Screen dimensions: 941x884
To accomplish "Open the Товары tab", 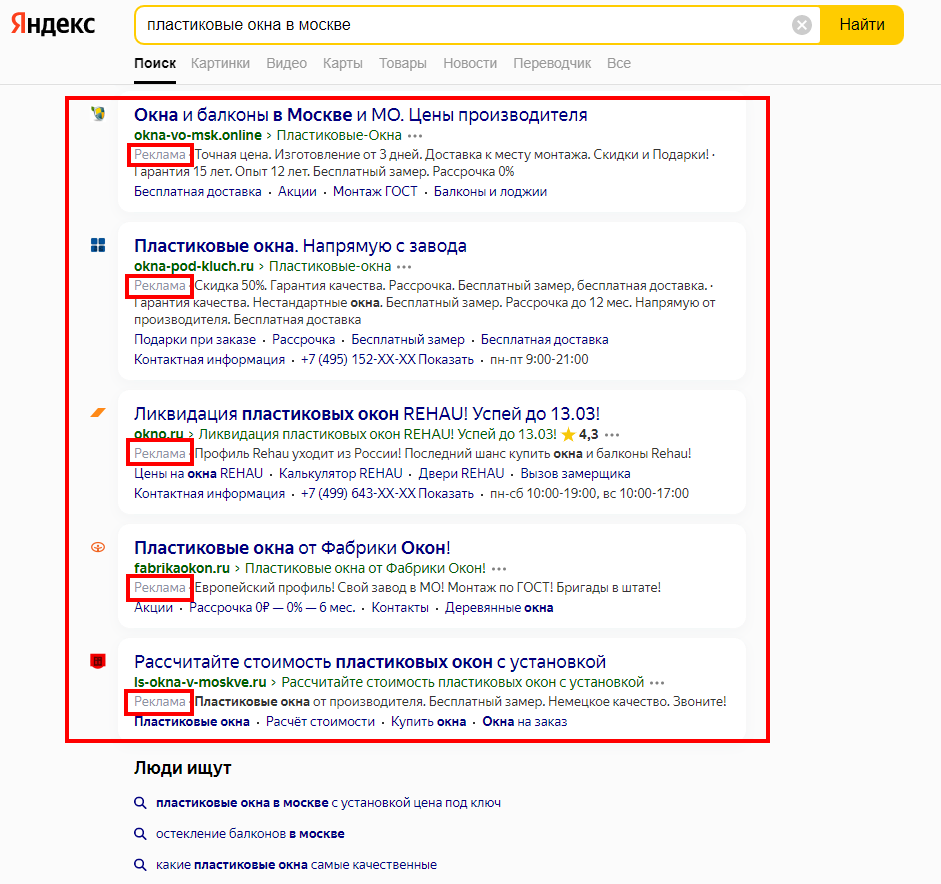I will tap(403, 63).
